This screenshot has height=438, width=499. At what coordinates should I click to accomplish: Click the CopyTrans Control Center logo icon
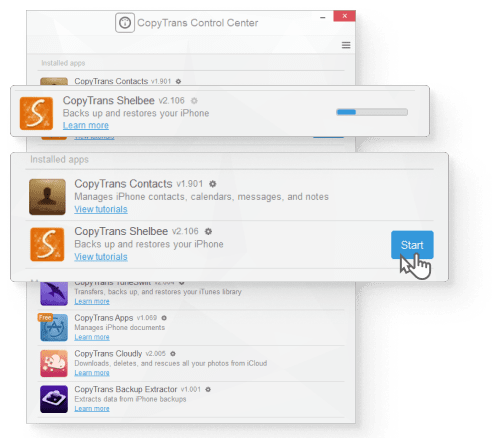pos(125,23)
